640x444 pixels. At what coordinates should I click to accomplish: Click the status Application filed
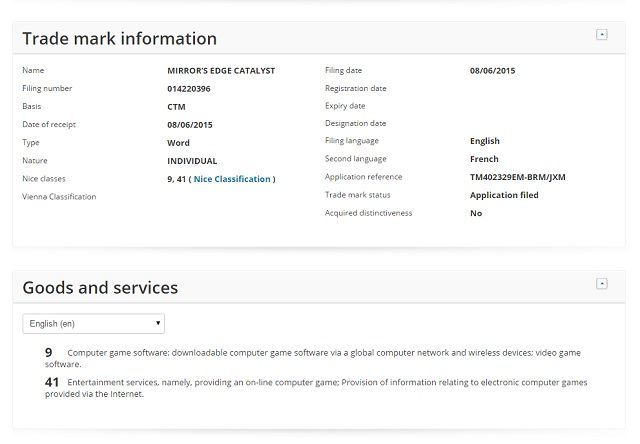pos(504,195)
